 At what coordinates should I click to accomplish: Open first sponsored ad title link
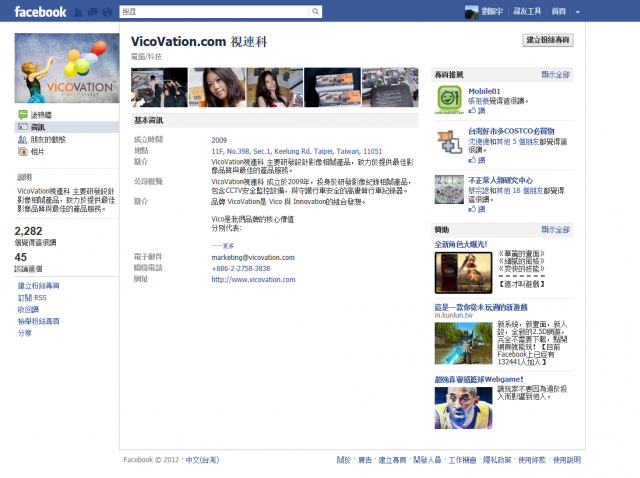[461, 245]
